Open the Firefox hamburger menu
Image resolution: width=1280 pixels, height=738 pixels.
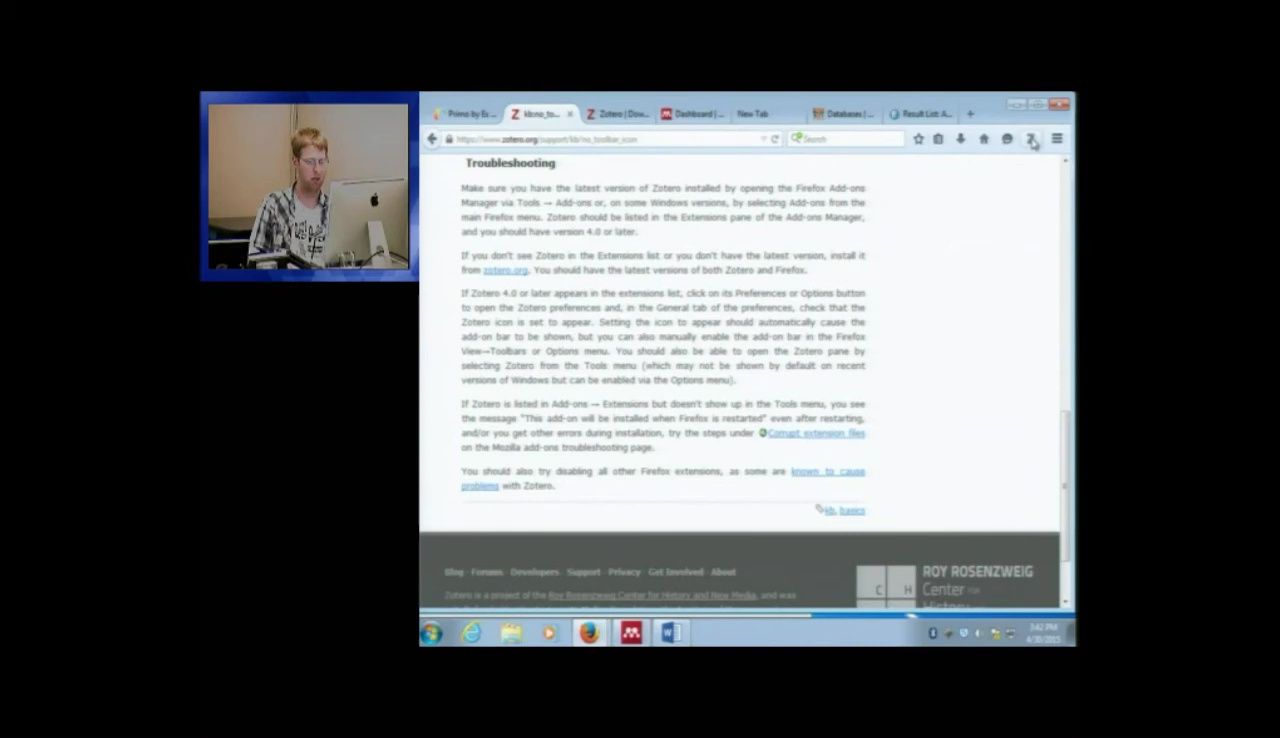click(x=1057, y=139)
